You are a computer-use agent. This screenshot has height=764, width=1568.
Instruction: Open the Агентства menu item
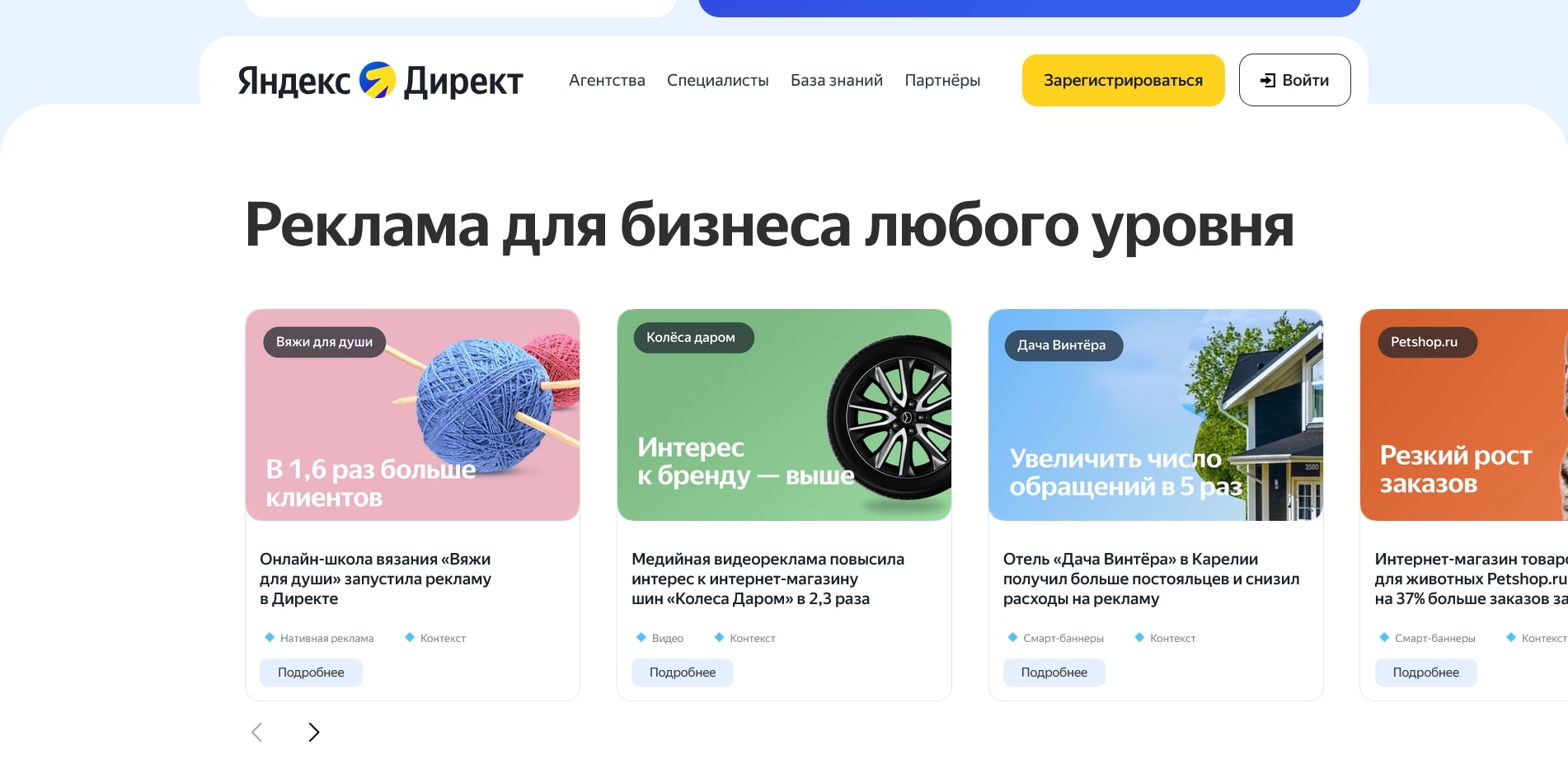coord(607,80)
